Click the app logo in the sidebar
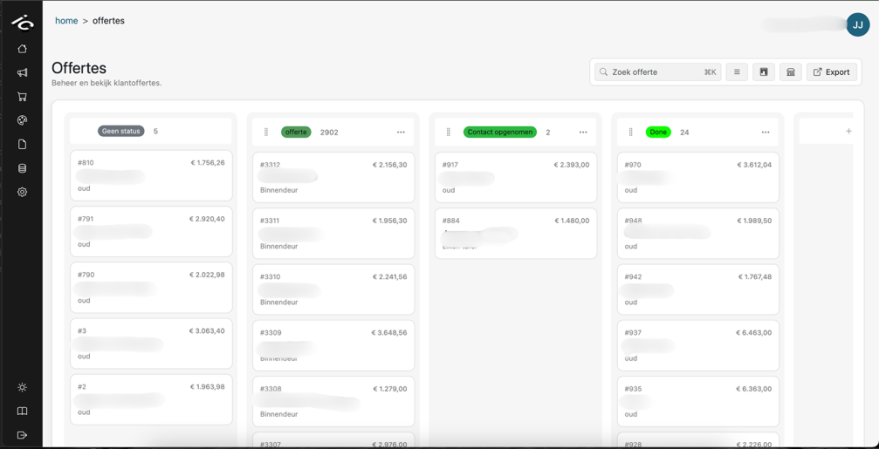The width and height of the screenshot is (879, 449). [x=22, y=22]
